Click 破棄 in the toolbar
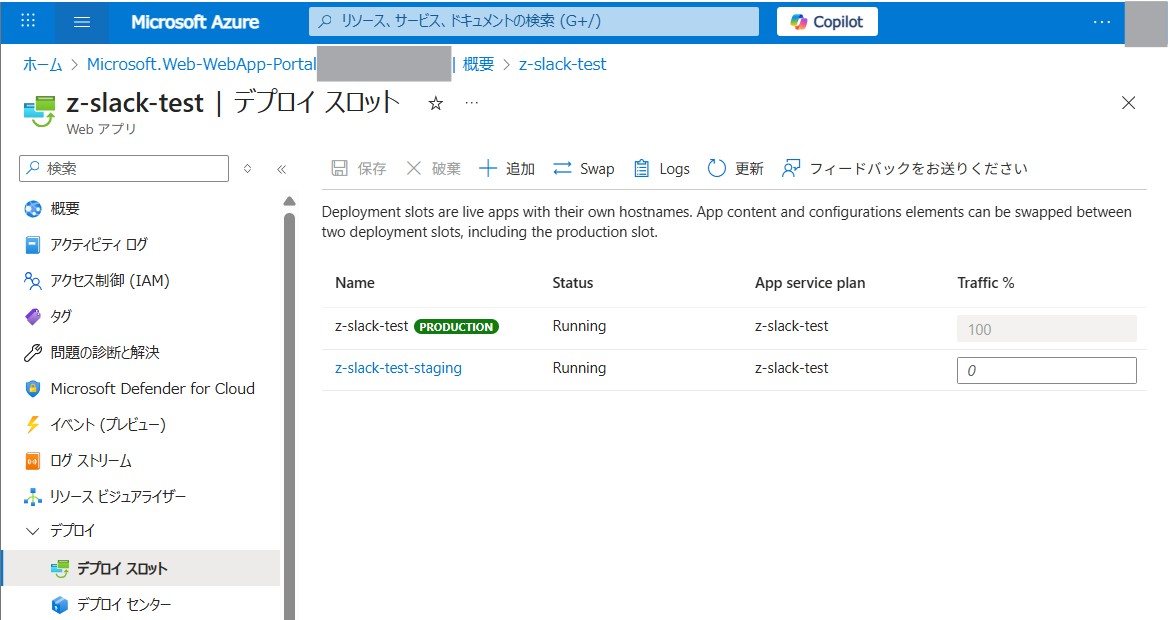The height and width of the screenshot is (620, 1168). tap(434, 168)
